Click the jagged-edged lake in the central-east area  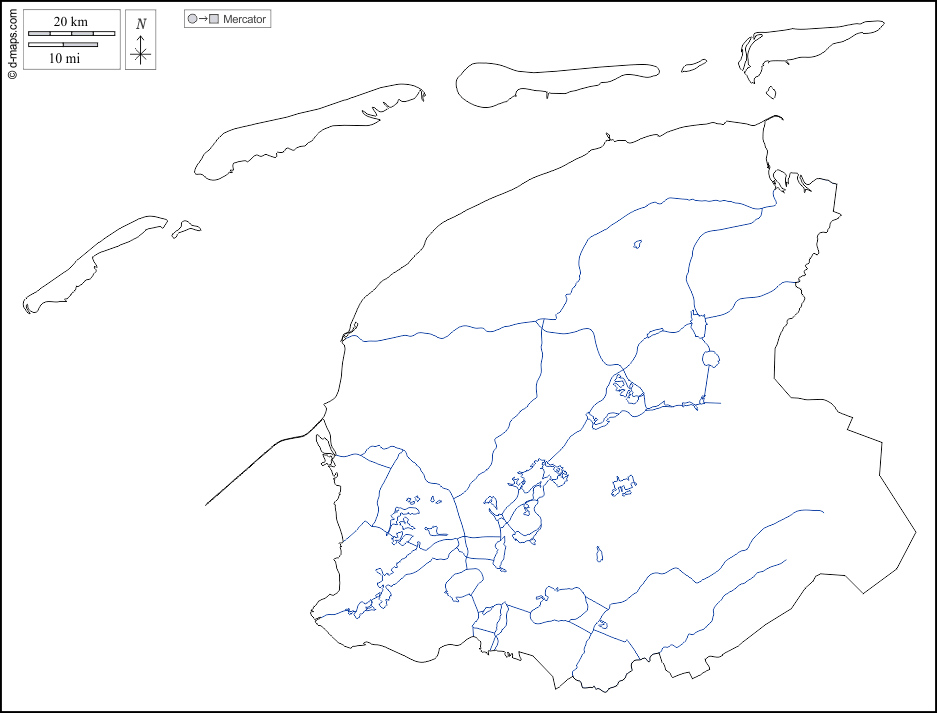pyautogui.click(x=624, y=486)
